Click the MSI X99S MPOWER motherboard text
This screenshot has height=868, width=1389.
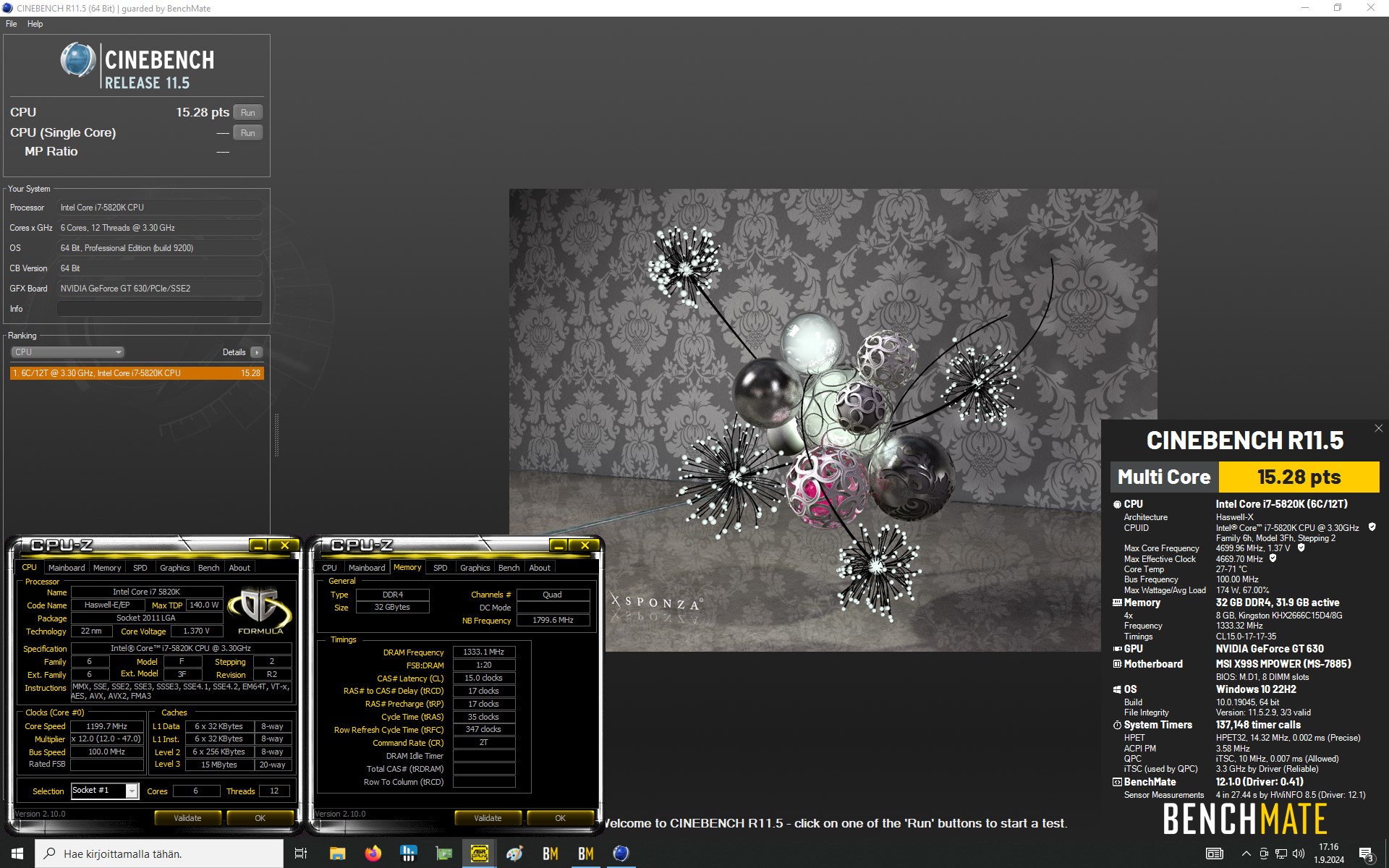[x=1283, y=664]
